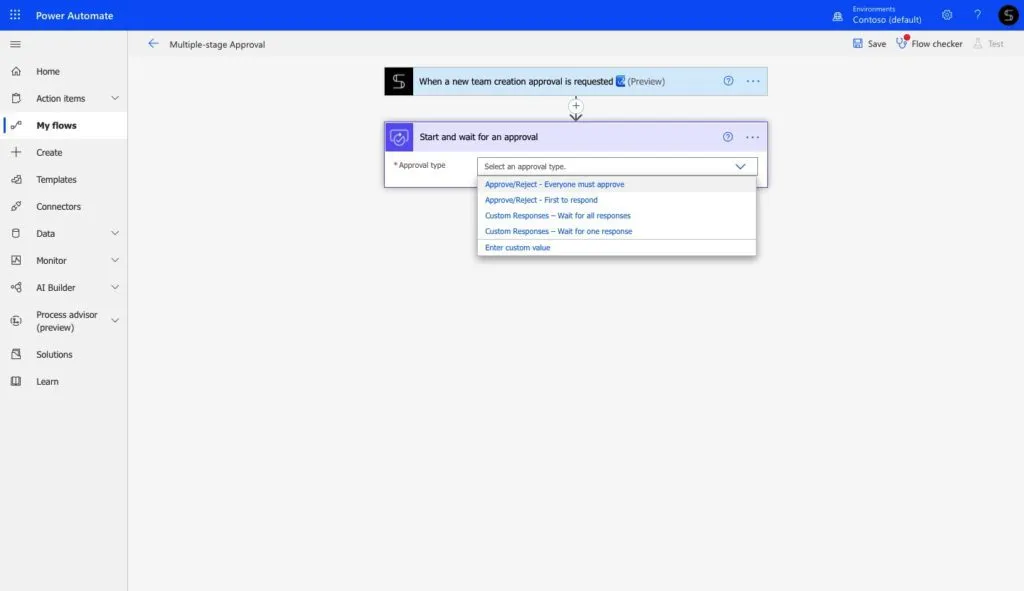Screen dimensions: 1024x591
Task: Open the Settings gear
Action: pos(947,14)
